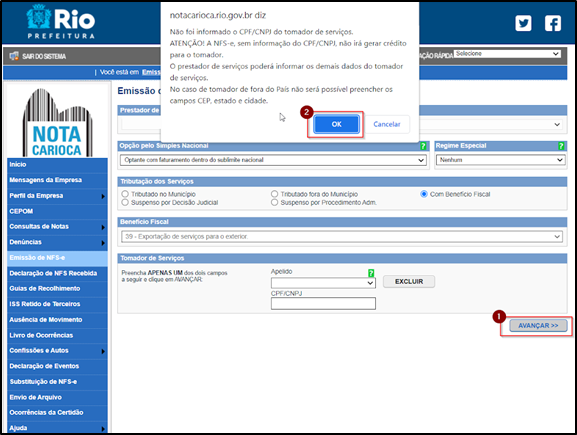Image resolution: width=577 pixels, height=435 pixels.
Task: Click the CPF/CNPJ input field
Action: point(323,304)
